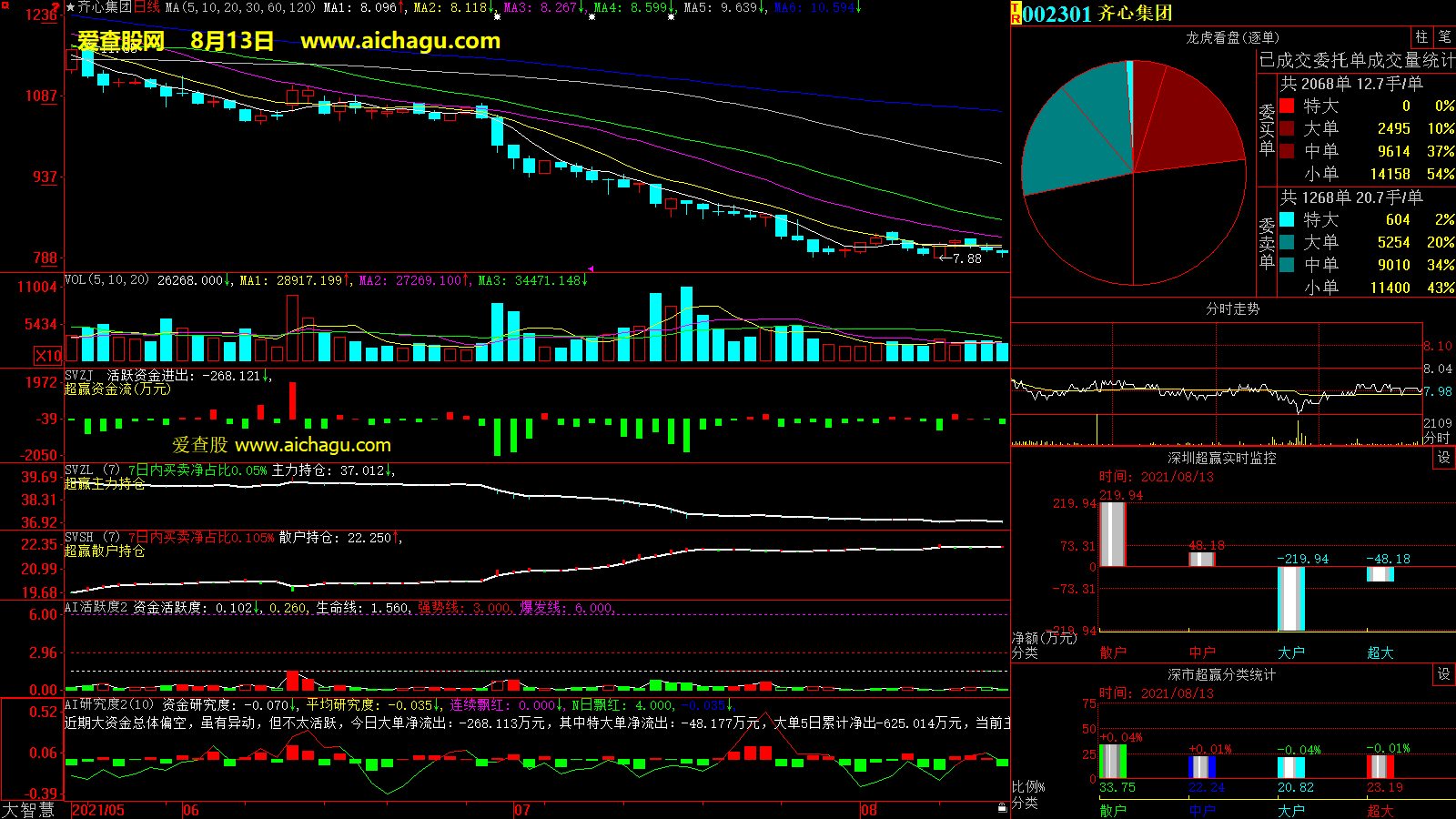
Task: Click the 笔 per-trade view button
Action: [x=1444, y=37]
